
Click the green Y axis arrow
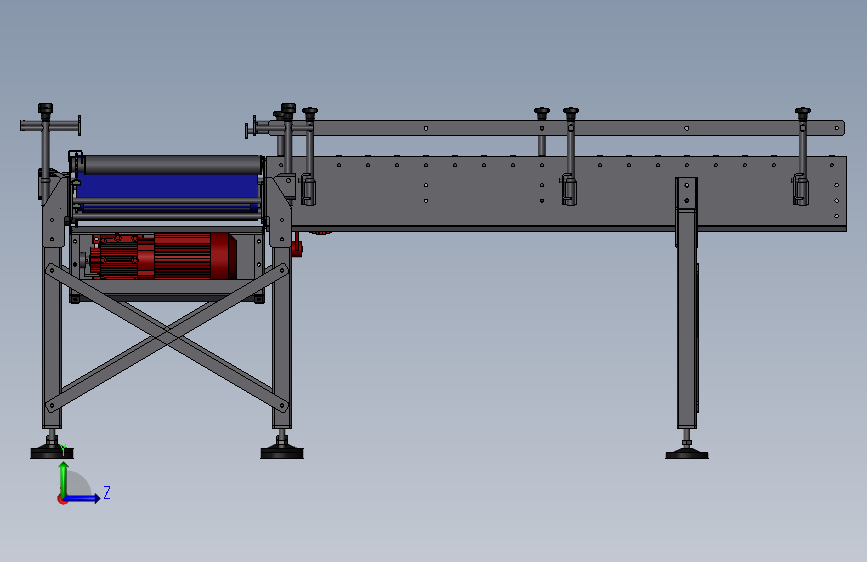64,480
